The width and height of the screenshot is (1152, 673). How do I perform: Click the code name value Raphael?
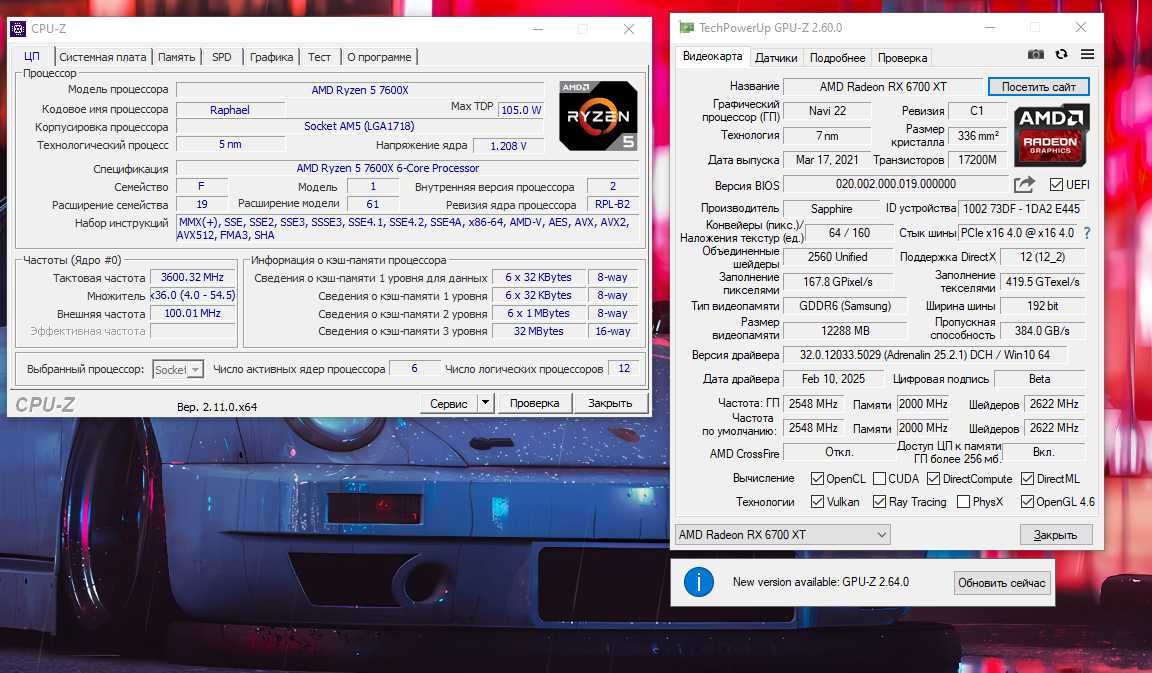230,109
